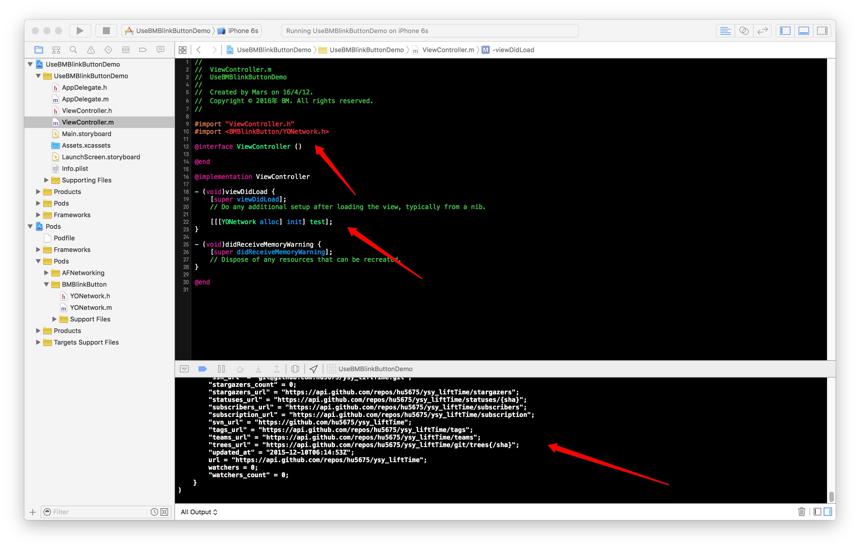The height and width of the screenshot is (549, 860).
Task: Clear console with trash icon
Action: click(x=801, y=512)
